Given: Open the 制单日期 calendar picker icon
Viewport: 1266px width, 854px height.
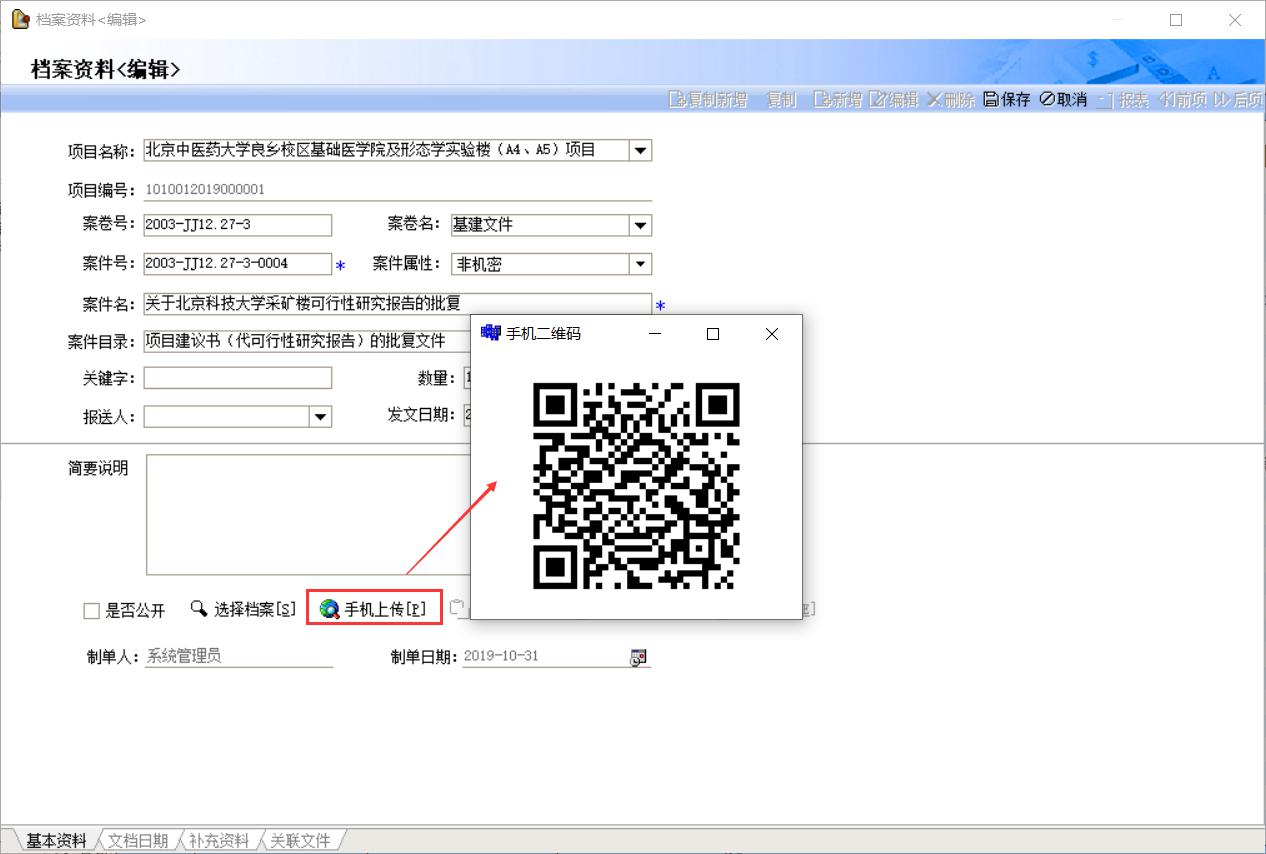Looking at the screenshot, I should pyautogui.click(x=637, y=657).
